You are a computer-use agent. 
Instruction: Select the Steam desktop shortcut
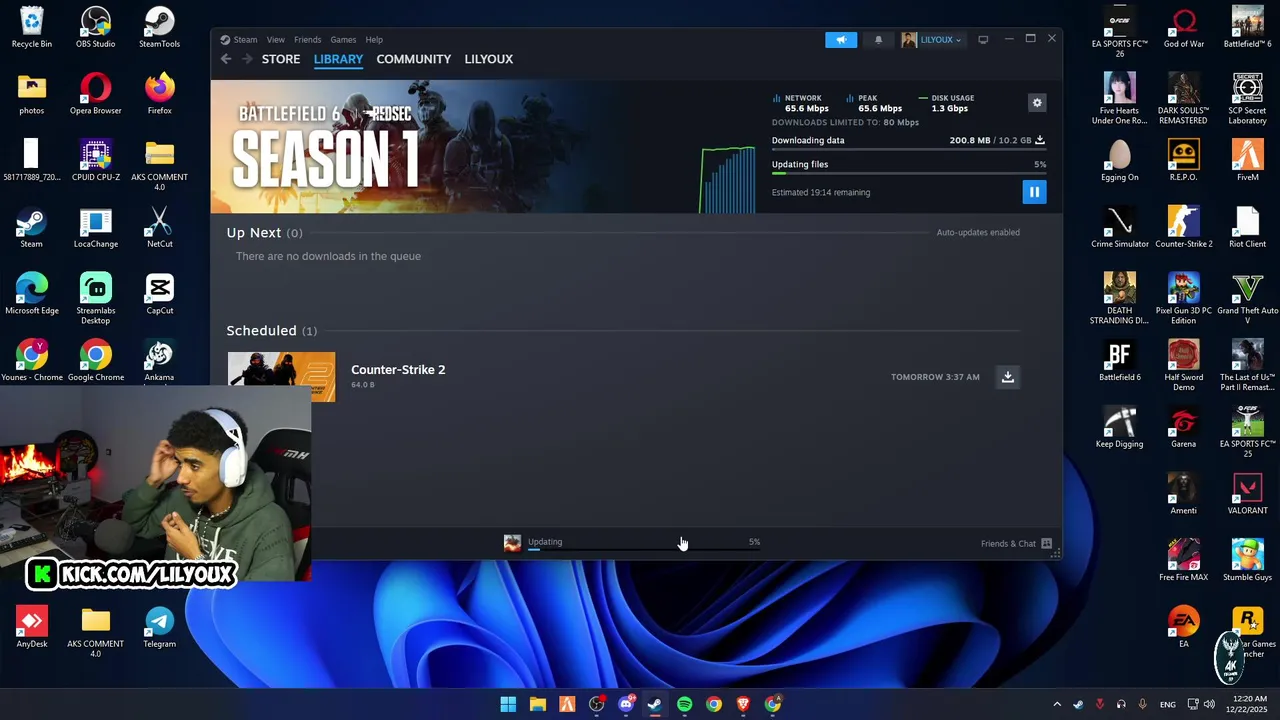(x=32, y=227)
